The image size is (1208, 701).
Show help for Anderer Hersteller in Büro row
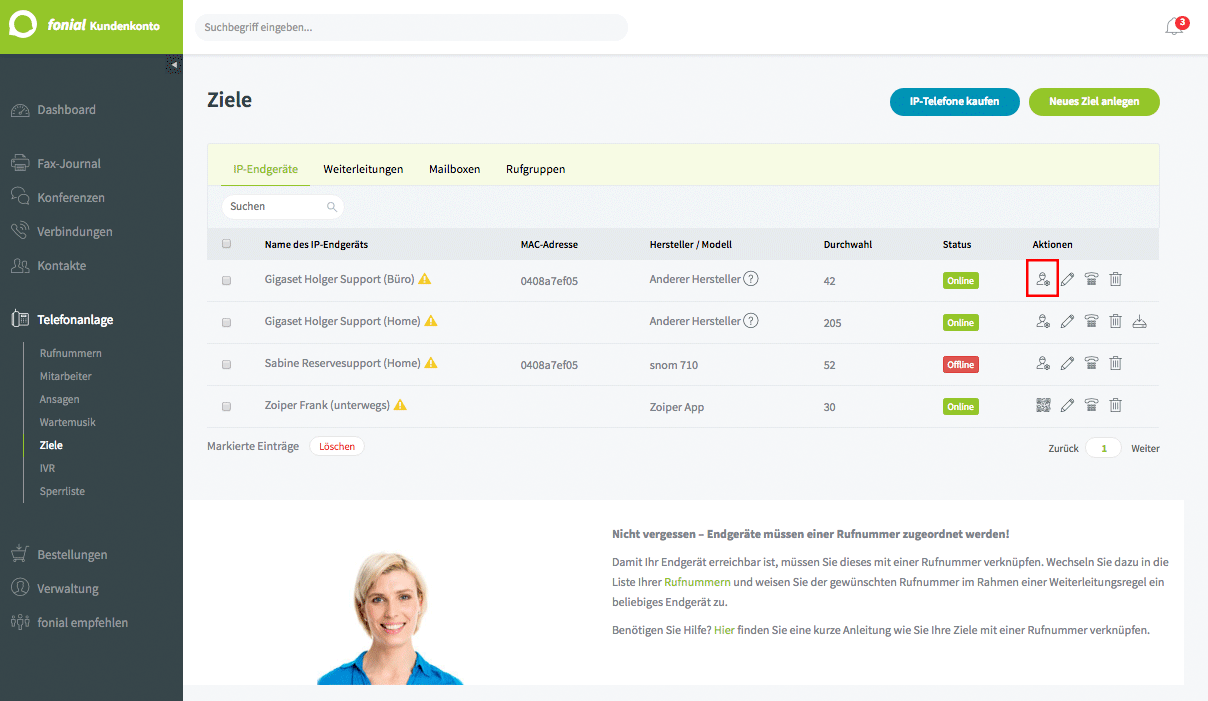[x=751, y=279]
